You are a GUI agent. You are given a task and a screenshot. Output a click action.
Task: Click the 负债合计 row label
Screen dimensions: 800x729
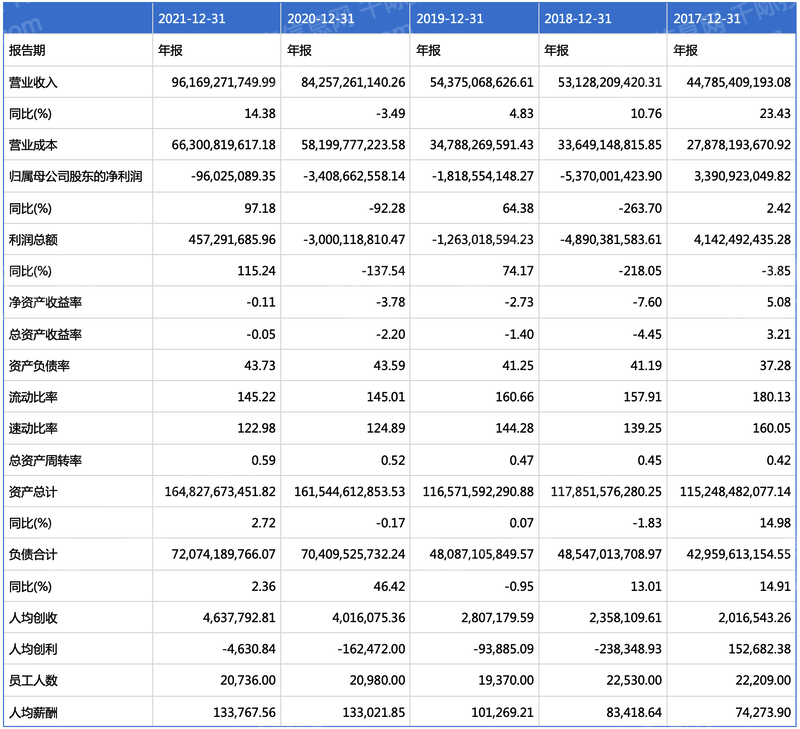(x=33, y=554)
